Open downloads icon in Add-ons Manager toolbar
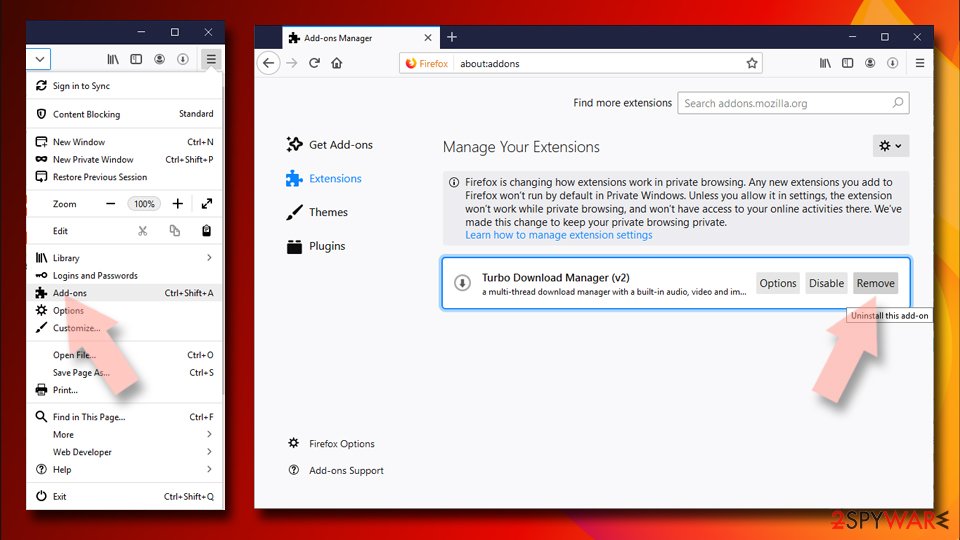Screen dimensions: 960x540 point(893,63)
